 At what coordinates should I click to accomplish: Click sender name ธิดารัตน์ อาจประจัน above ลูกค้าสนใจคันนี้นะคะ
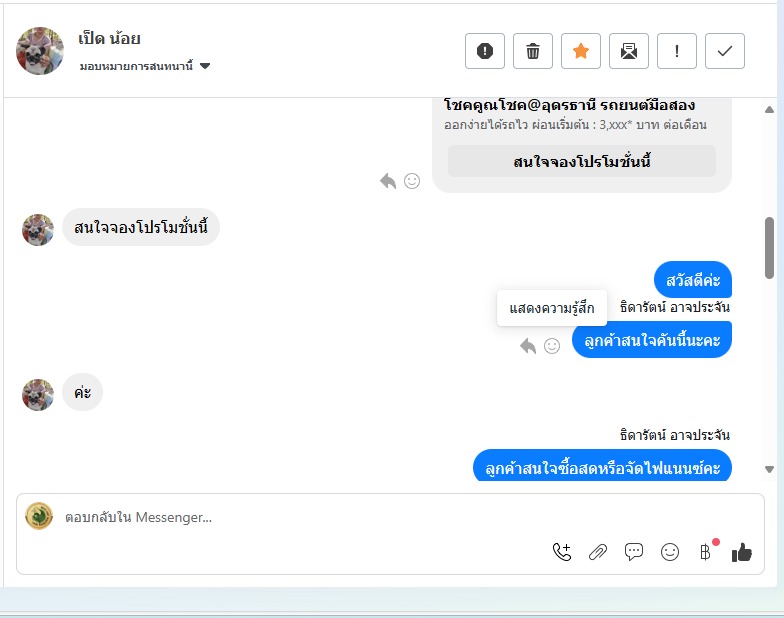[674, 306]
